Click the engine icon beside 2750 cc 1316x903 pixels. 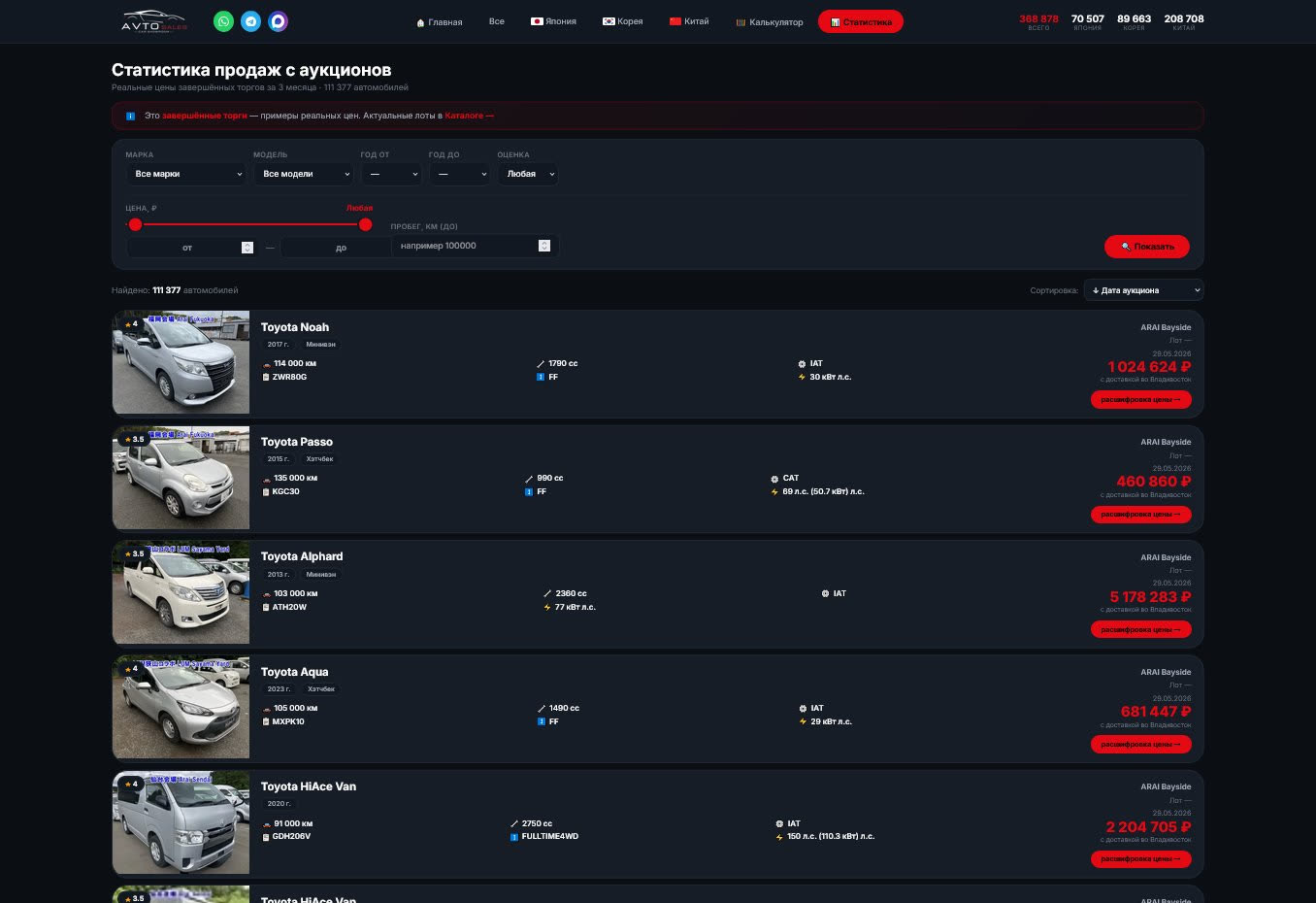click(x=514, y=823)
